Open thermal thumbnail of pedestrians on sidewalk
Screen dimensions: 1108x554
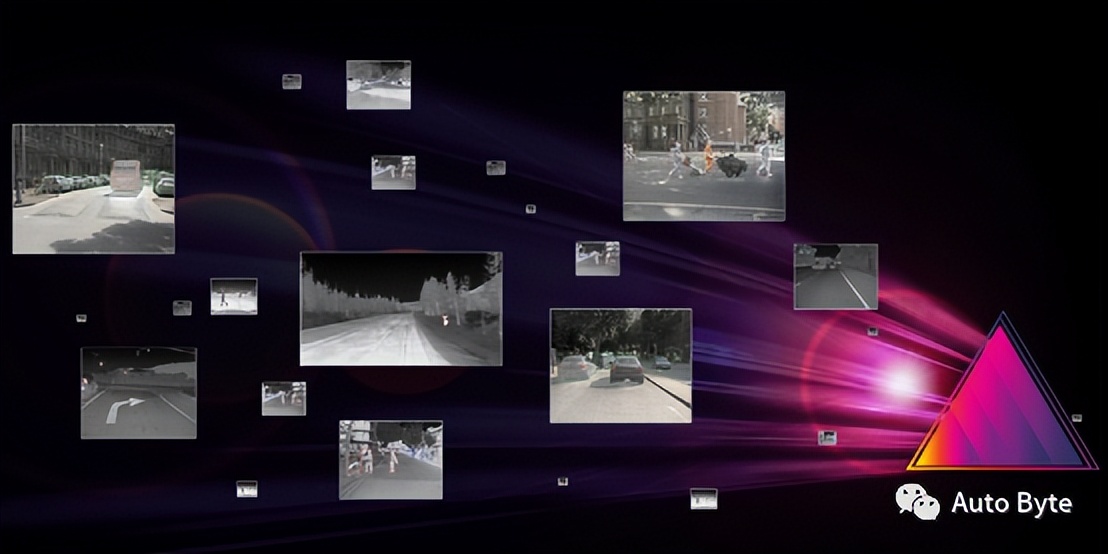point(390,459)
